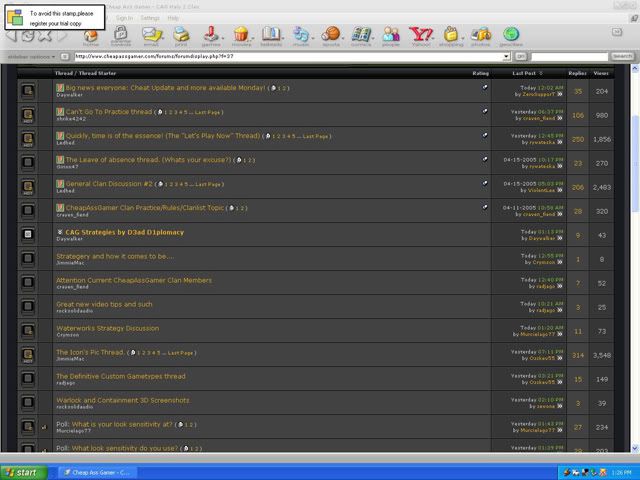Open Waterworks Strategy Discussion thread
The image size is (640, 480).
[108, 328]
